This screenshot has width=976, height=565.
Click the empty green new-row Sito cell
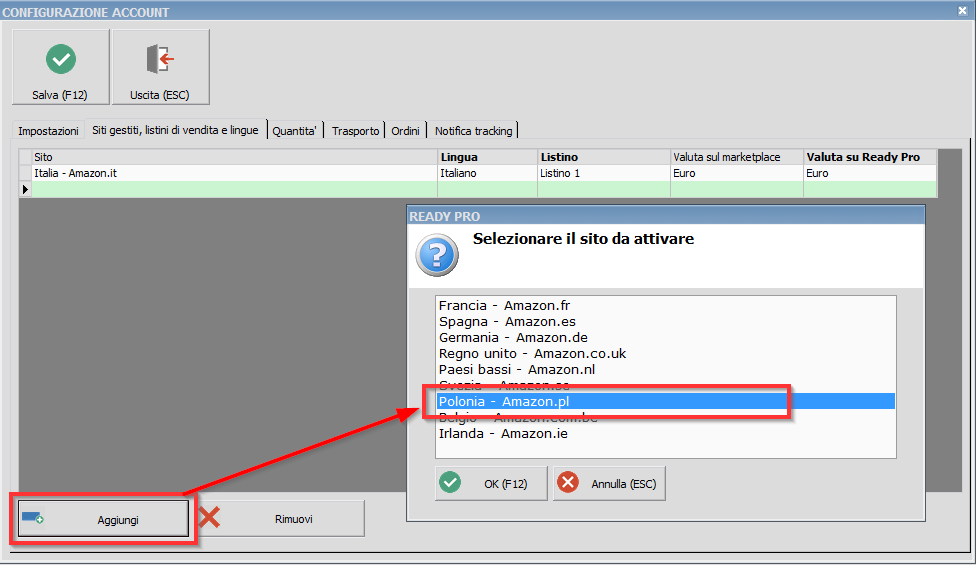235,189
